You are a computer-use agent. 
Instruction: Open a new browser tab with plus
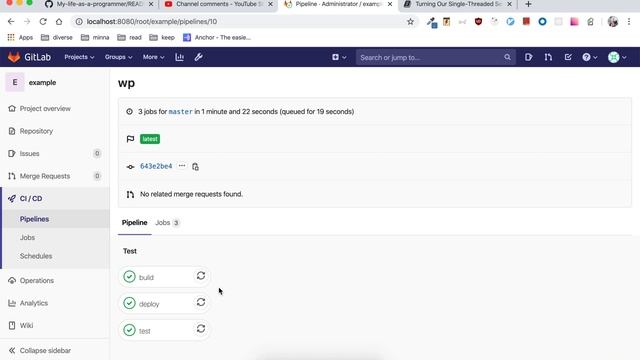528,4
